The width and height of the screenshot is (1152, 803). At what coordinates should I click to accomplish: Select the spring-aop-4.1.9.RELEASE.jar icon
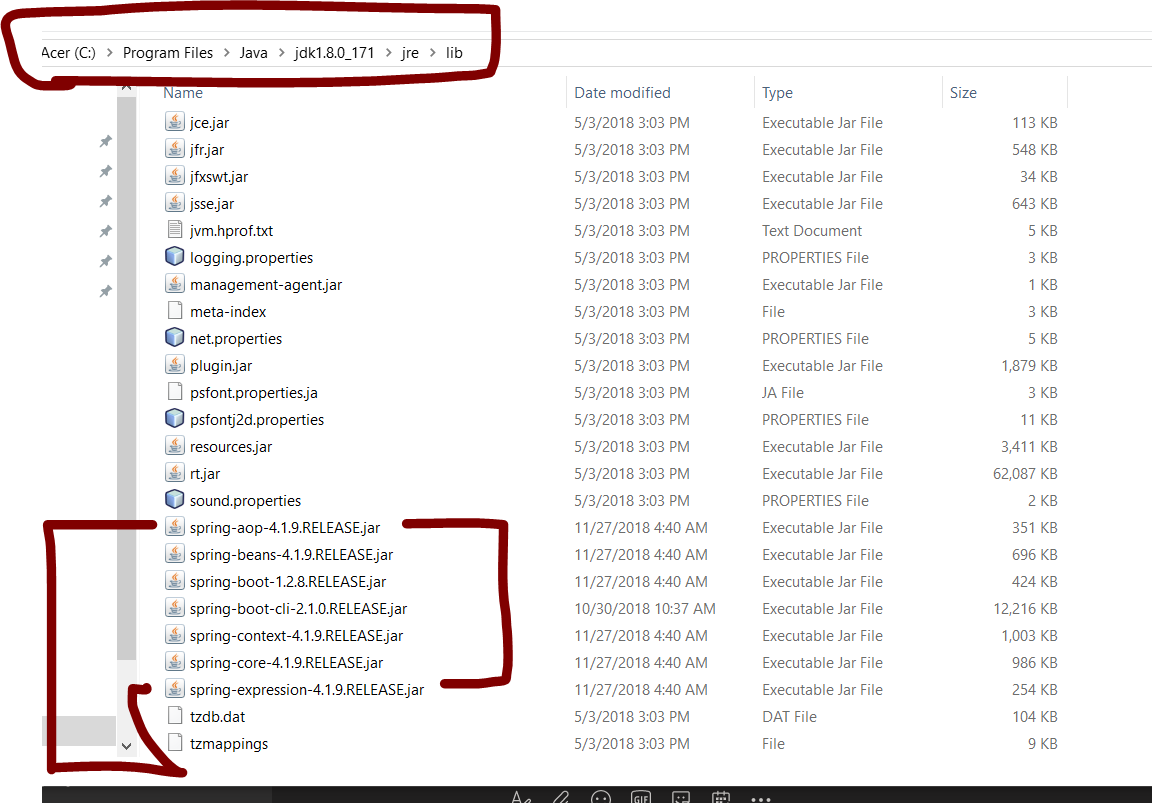(174, 527)
